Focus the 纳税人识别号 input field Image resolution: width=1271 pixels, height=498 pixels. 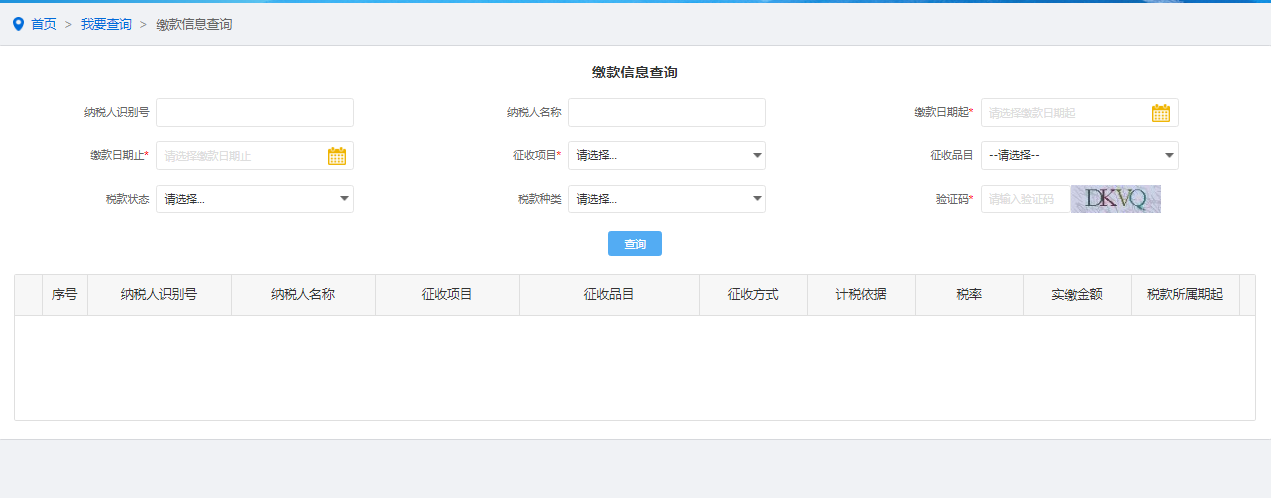click(x=255, y=113)
